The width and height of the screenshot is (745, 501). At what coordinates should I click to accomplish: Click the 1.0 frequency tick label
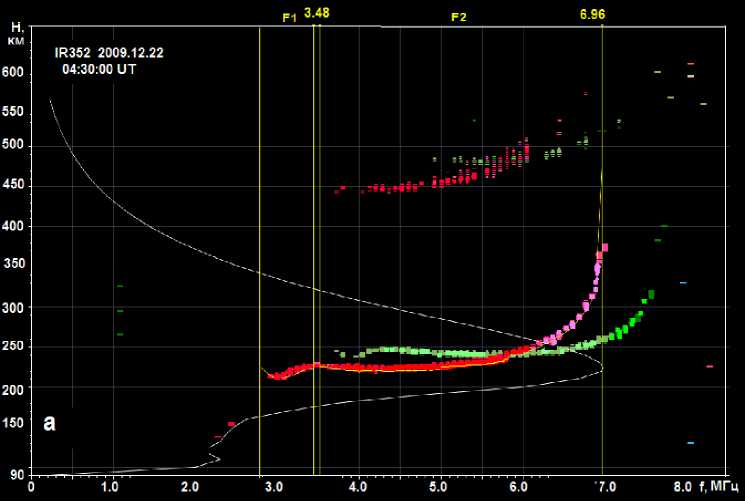click(110, 487)
